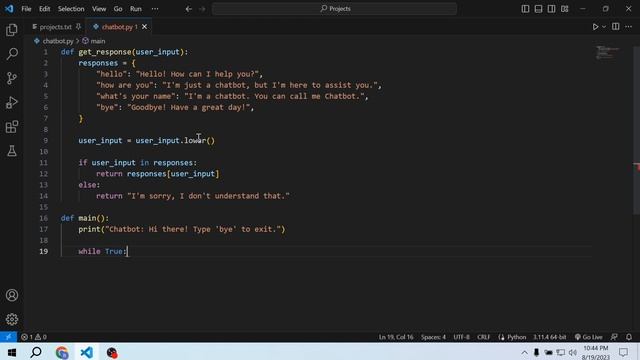Toggle the primary side bar layout icon
The height and width of the screenshot is (360, 640).
(x=525, y=9)
